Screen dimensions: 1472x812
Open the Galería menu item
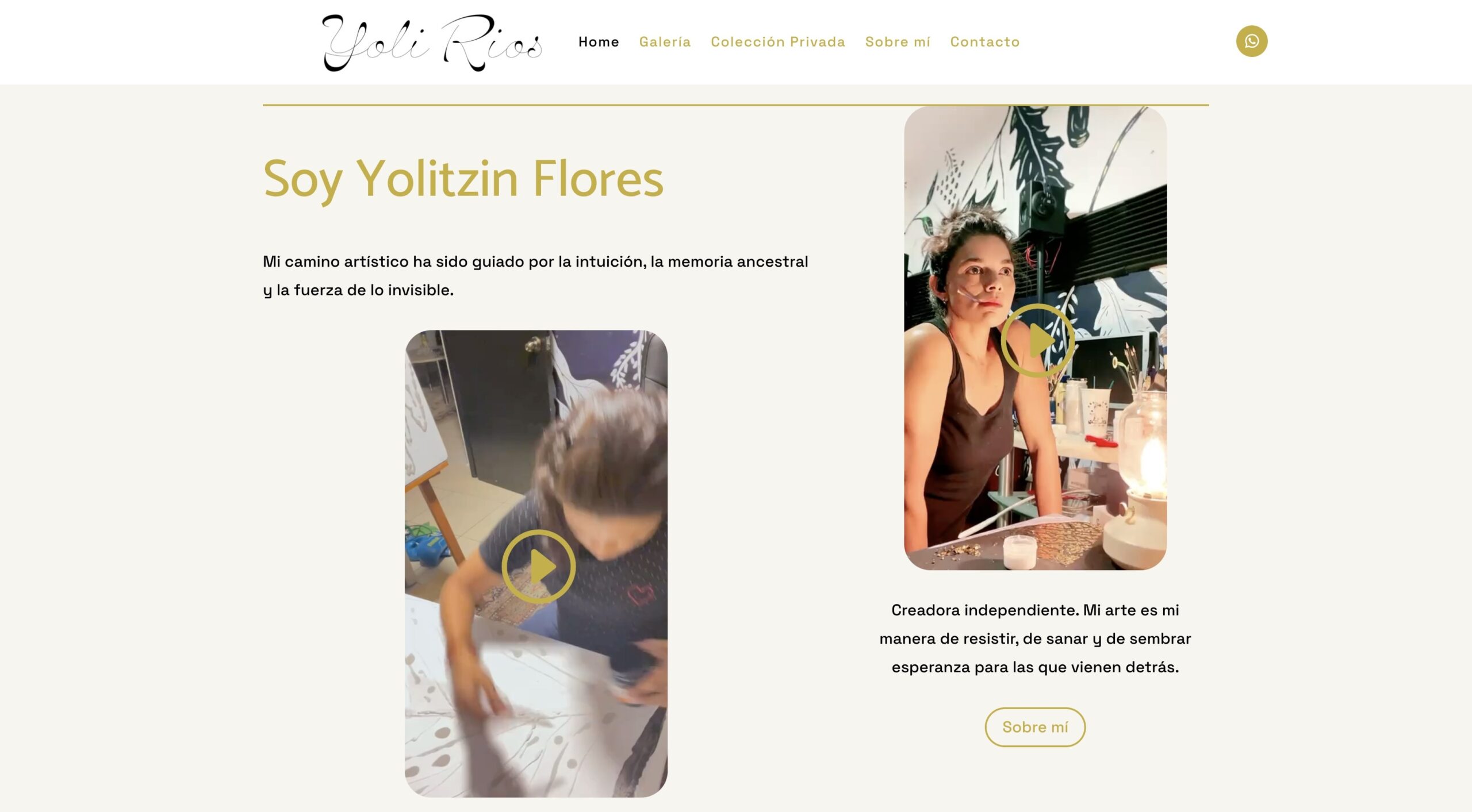(x=665, y=42)
